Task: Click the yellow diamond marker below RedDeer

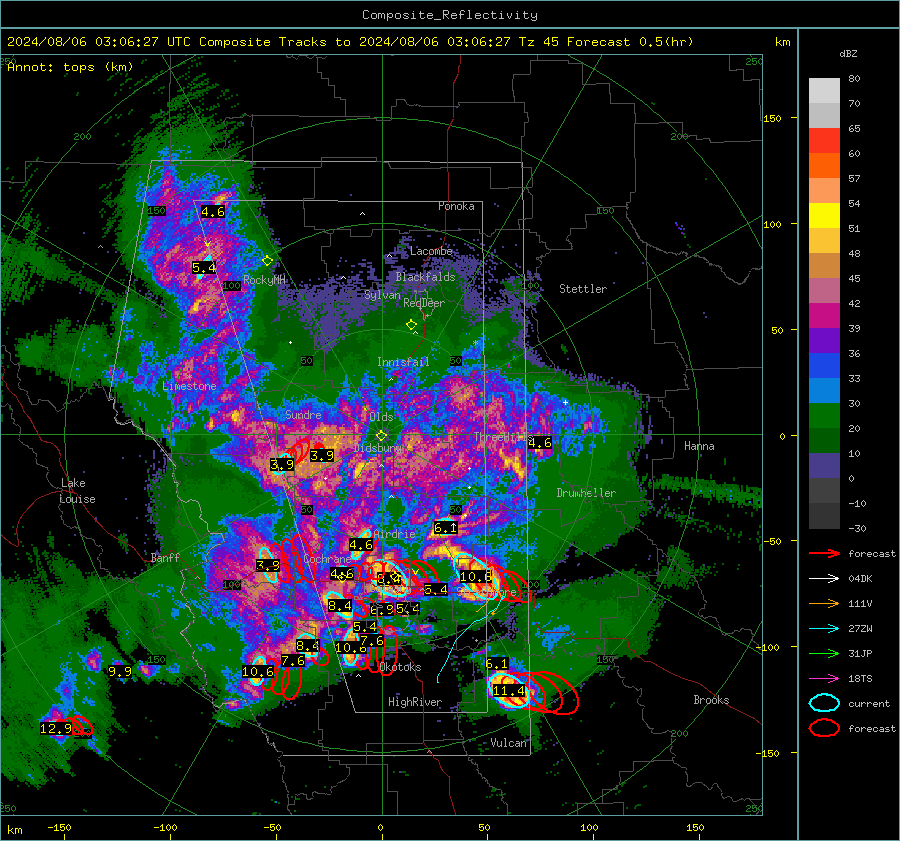Action: click(x=412, y=325)
